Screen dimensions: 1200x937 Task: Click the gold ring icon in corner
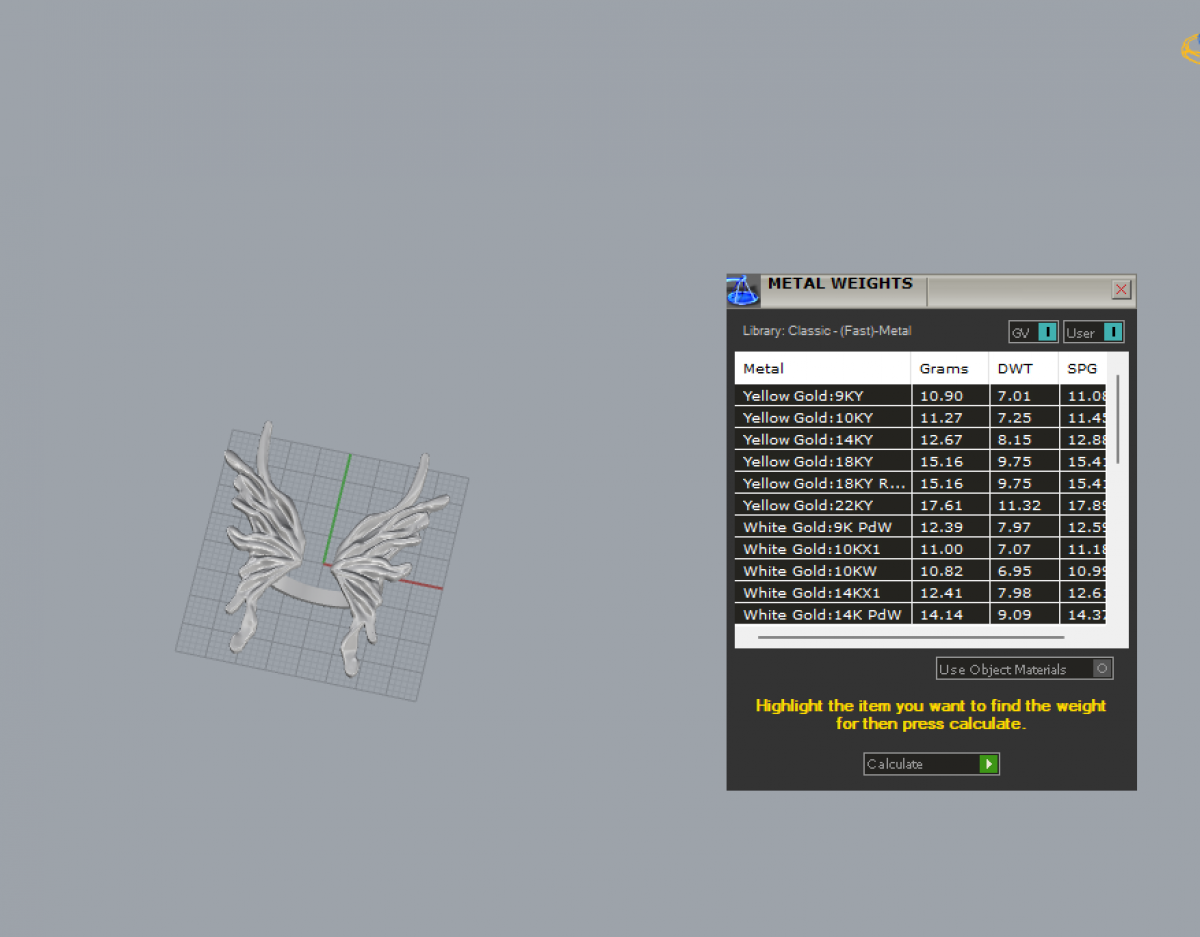1190,48
